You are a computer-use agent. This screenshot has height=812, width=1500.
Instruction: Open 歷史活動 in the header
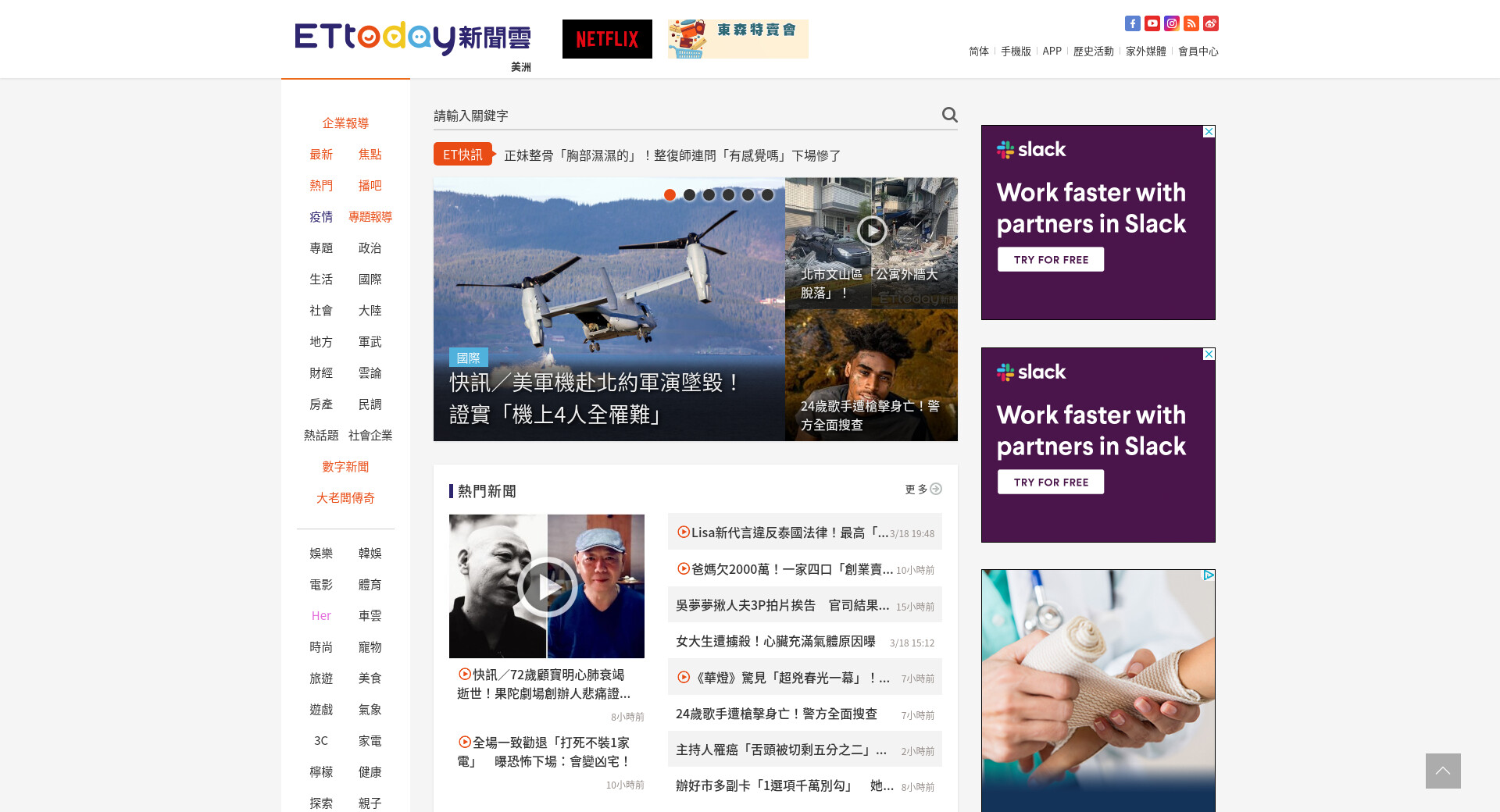click(1094, 52)
